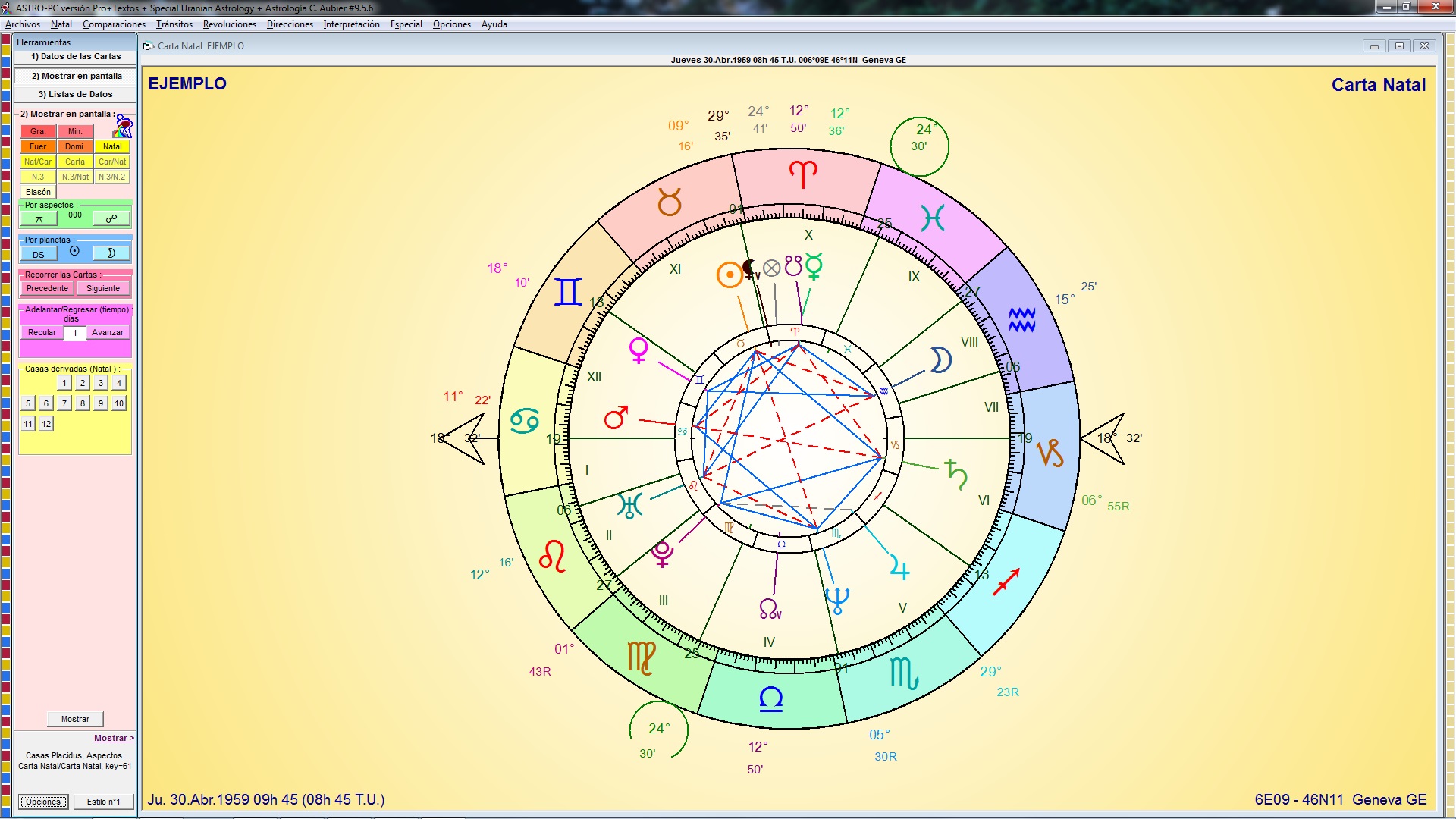
Task: Select tab 3) Listas de Datos
Action: tap(75, 94)
